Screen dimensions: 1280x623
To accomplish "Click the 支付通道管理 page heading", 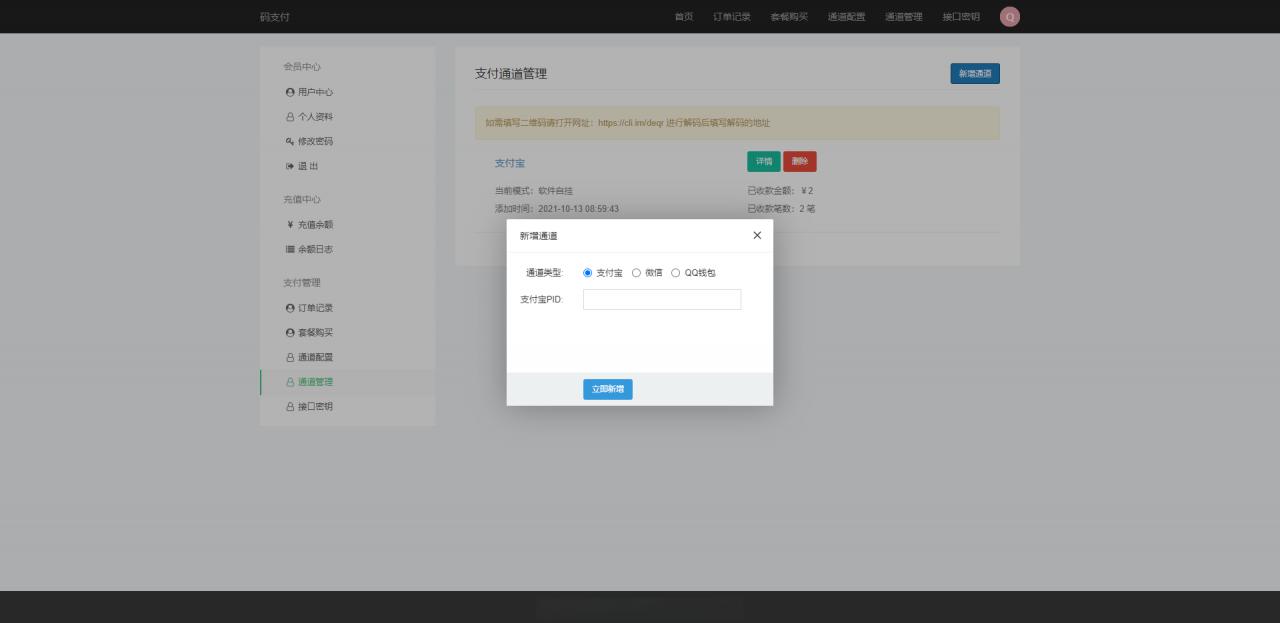I will point(511,74).
